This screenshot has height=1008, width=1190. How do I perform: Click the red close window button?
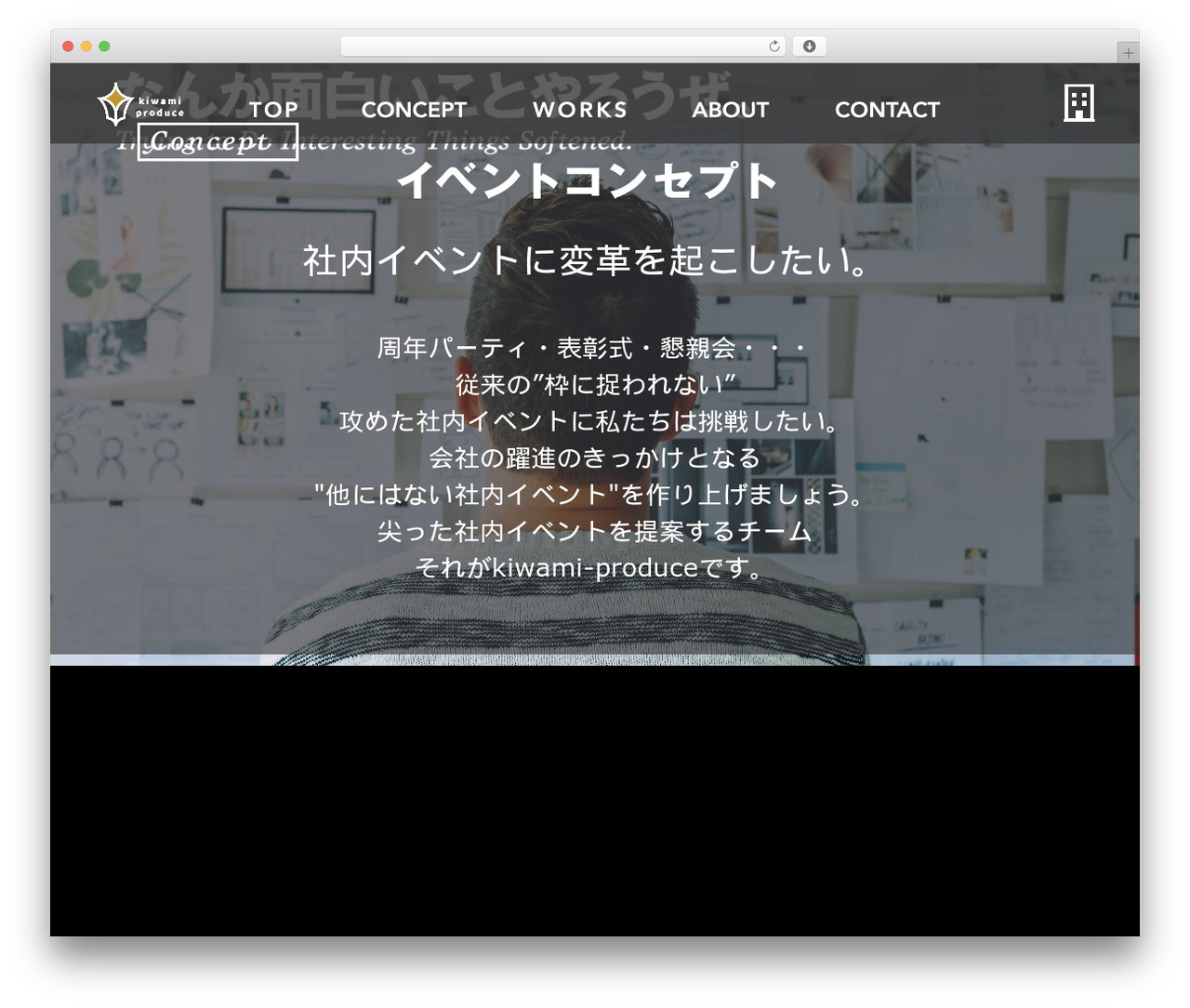click(x=68, y=46)
